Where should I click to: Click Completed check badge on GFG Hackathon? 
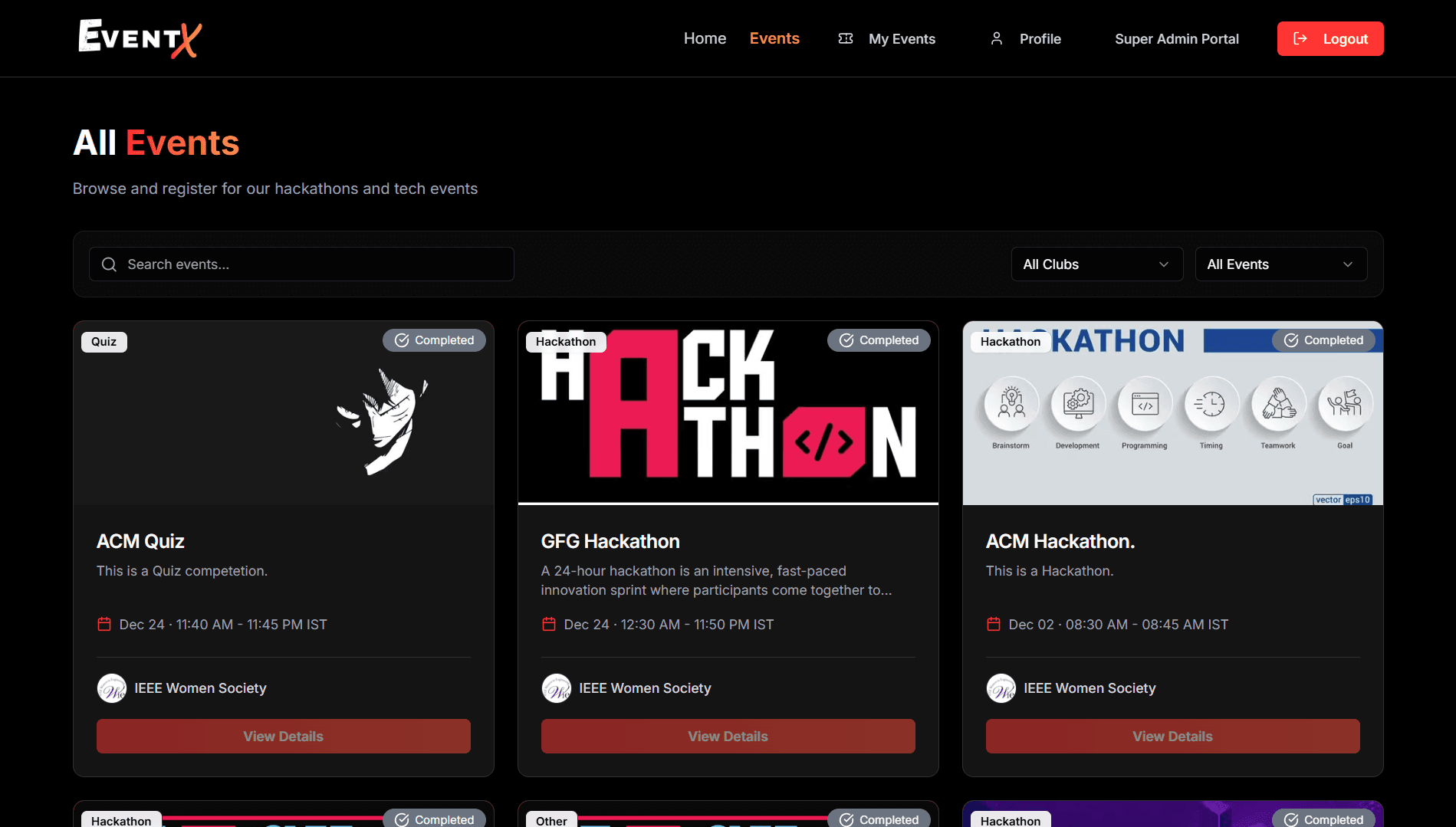point(879,340)
